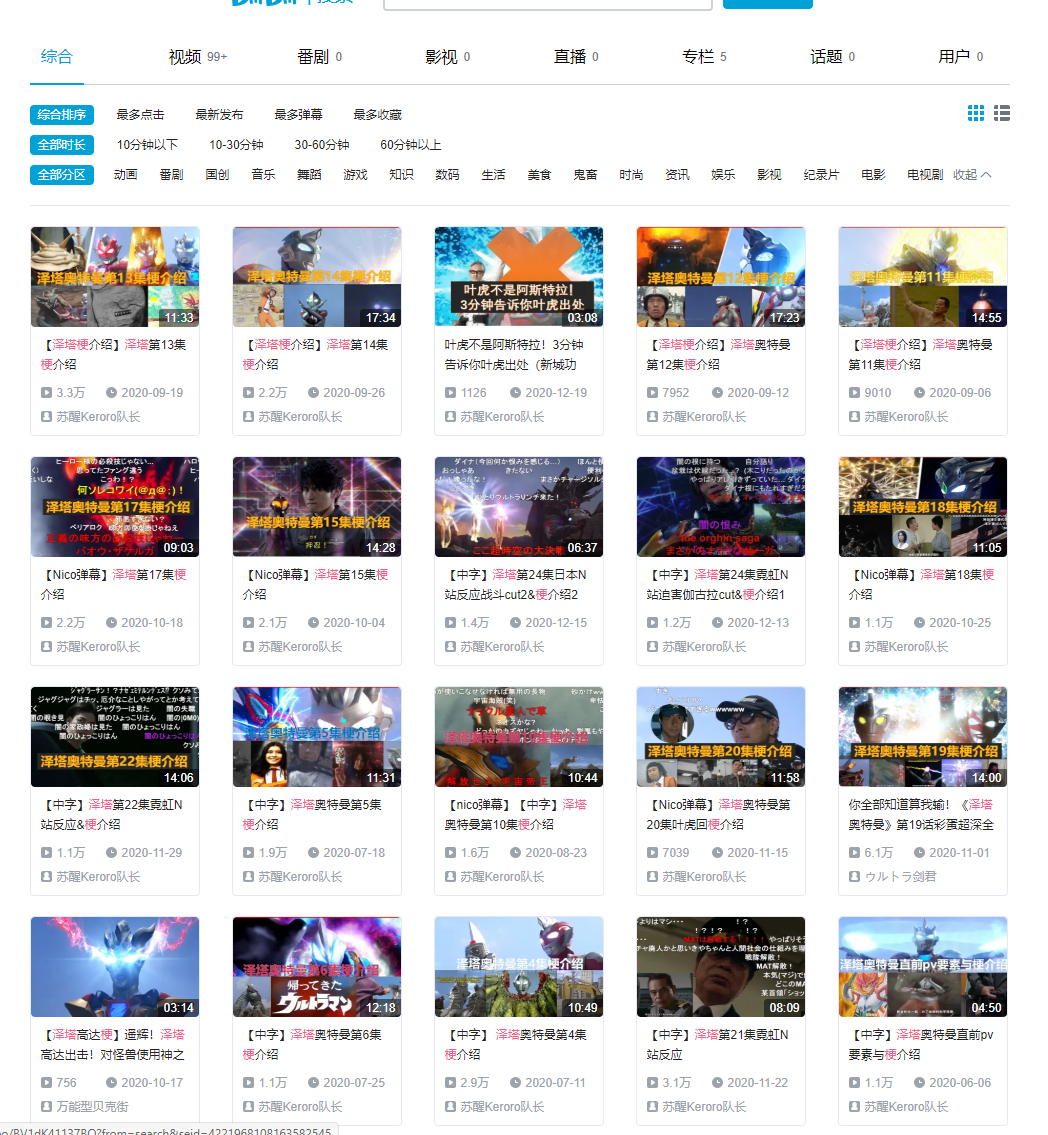Screen dimensions: 1048x1135
Task: Filter by 鬼畜 category
Action: pos(586,174)
